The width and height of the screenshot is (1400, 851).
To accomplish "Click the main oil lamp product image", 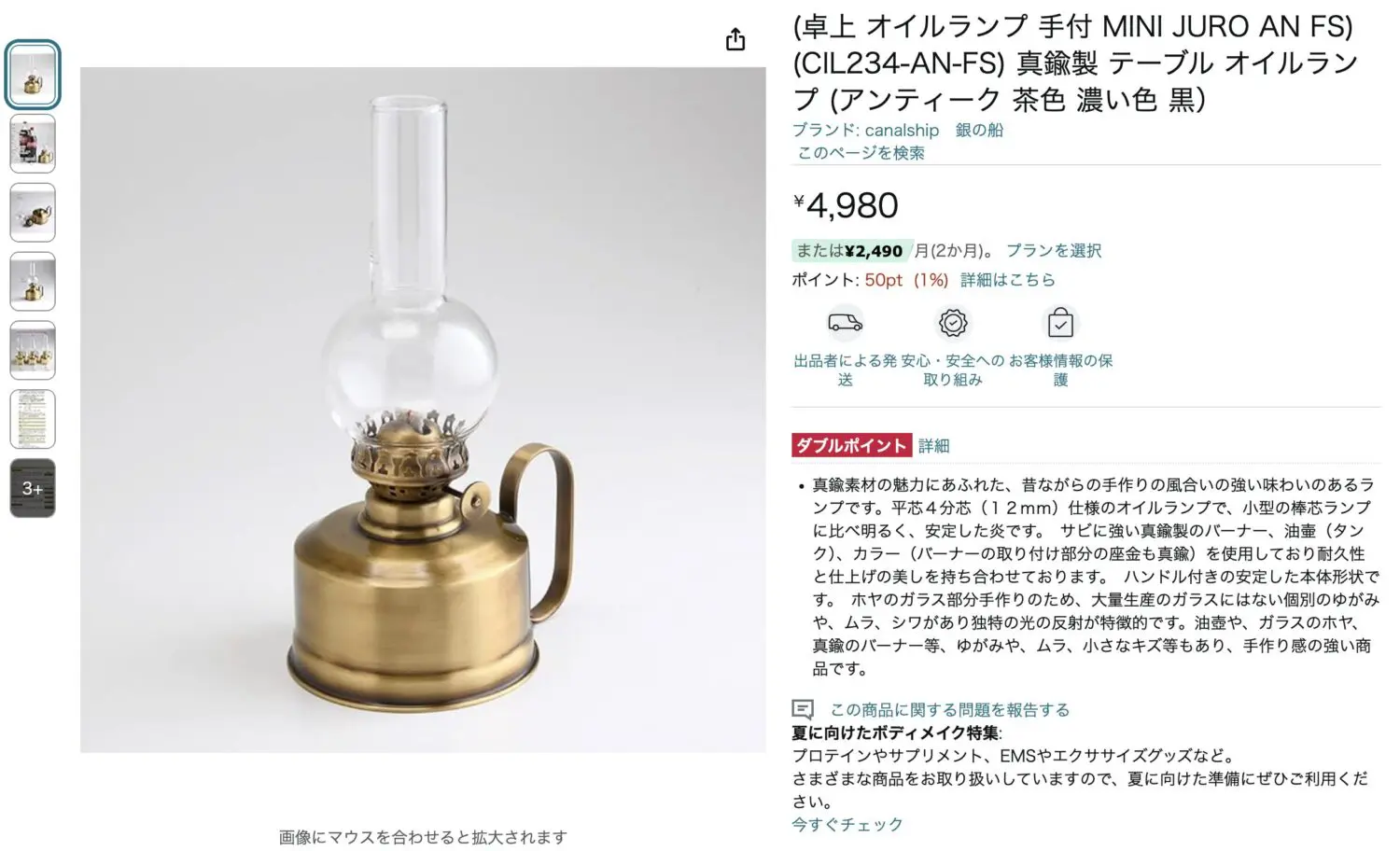I will click(423, 410).
